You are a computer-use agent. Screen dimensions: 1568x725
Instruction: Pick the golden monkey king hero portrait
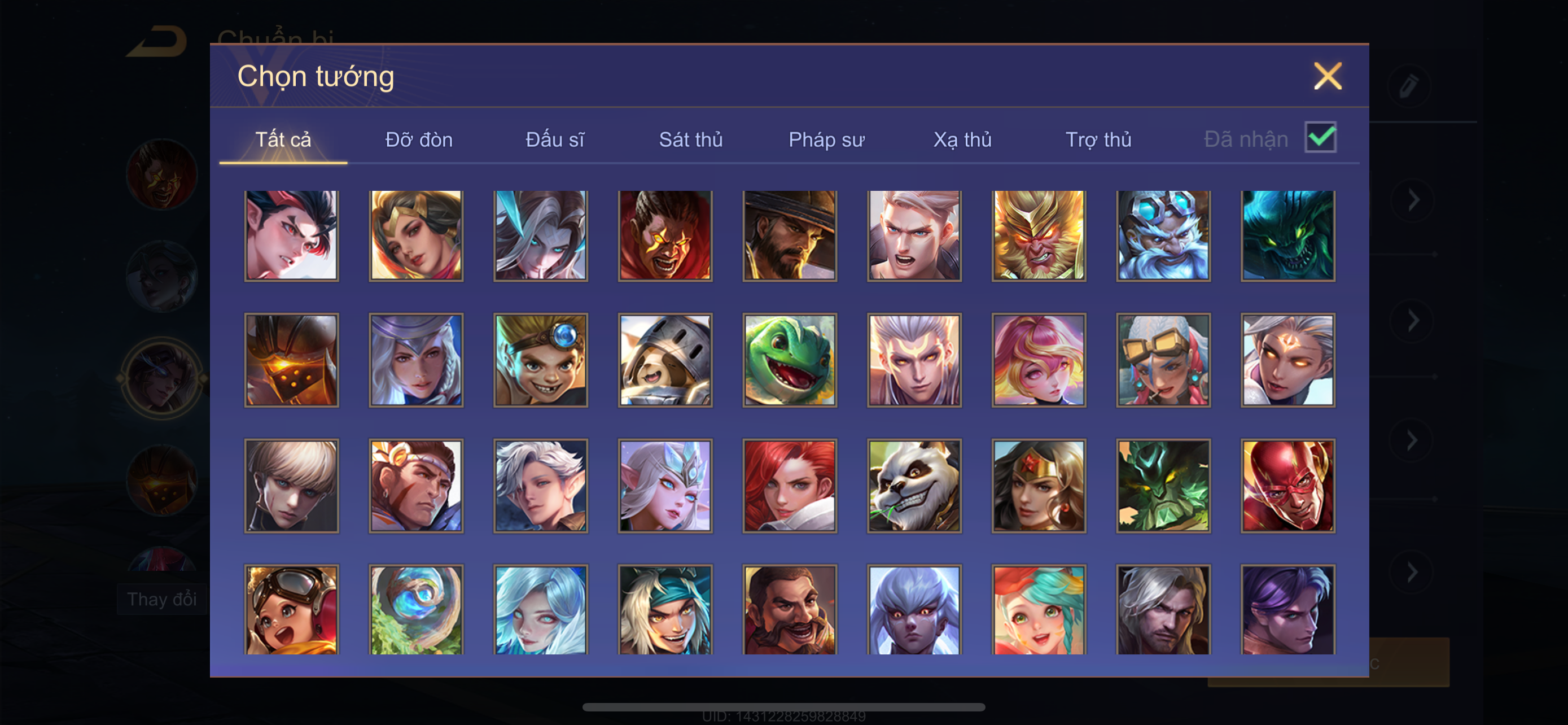[x=1039, y=235]
